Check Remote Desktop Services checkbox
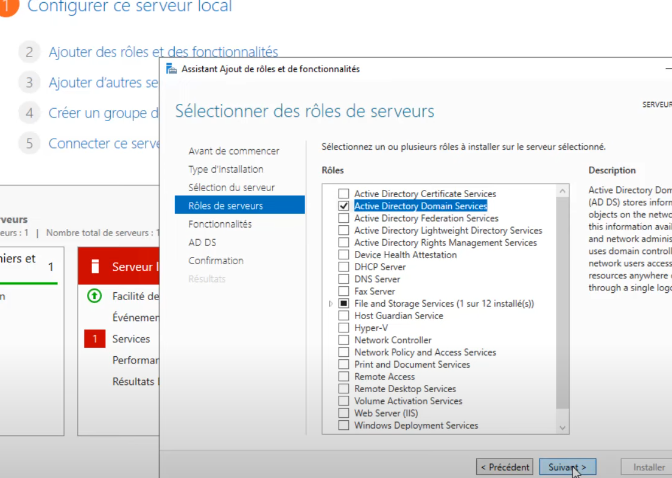 (343, 389)
